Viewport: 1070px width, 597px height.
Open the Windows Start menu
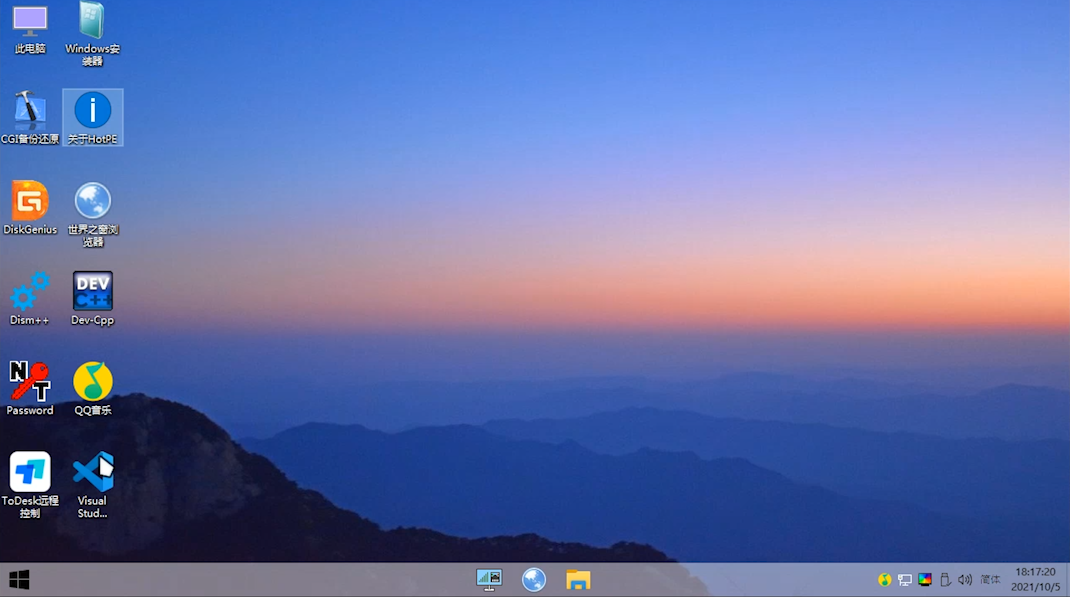[x=19, y=580]
